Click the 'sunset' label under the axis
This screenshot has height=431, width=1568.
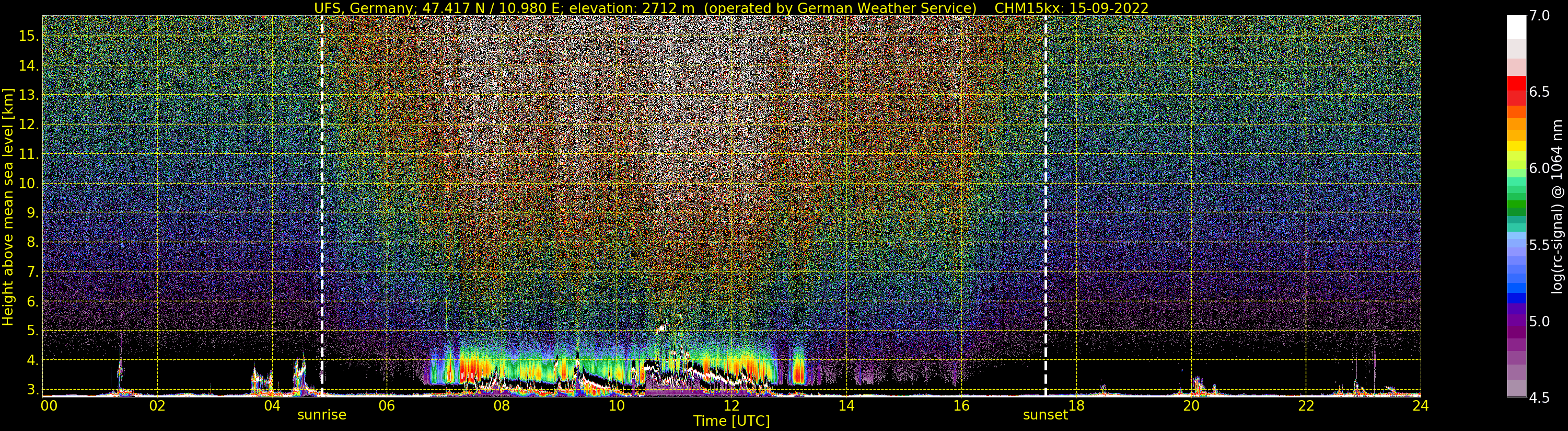coord(1045,415)
